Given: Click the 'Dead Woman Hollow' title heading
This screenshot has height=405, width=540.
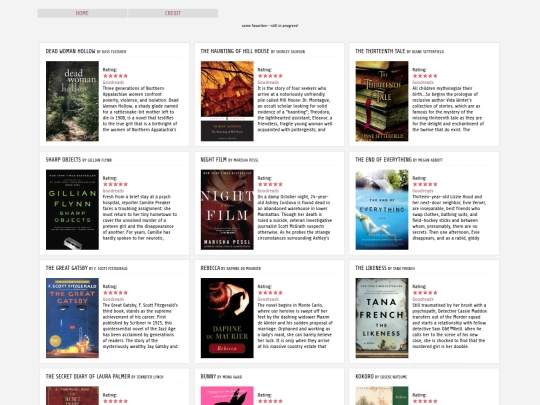Looking at the screenshot, I should 70,51.
